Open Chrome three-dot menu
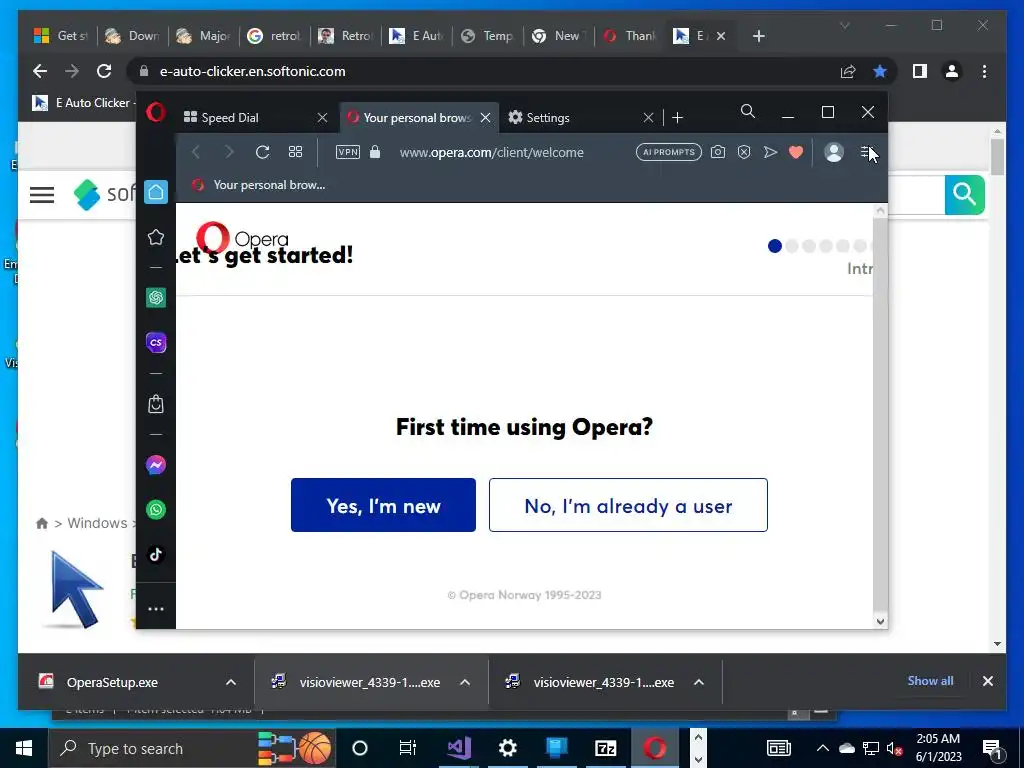1024x768 pixels. [x=984, y=71]
